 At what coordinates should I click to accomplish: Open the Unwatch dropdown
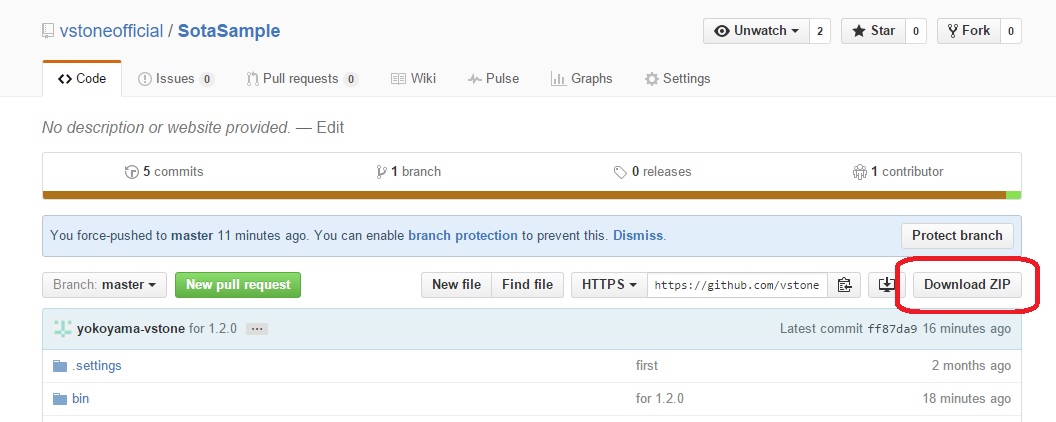[756, 31]
